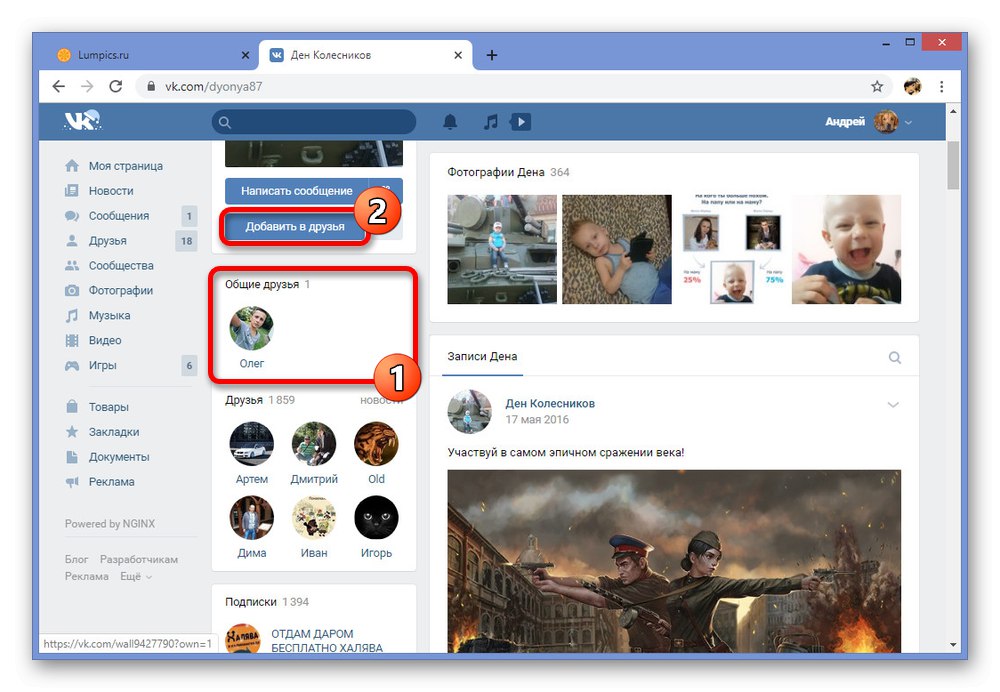
Task: Open Chrome's three-dot menu
Action: pos(941,87)
